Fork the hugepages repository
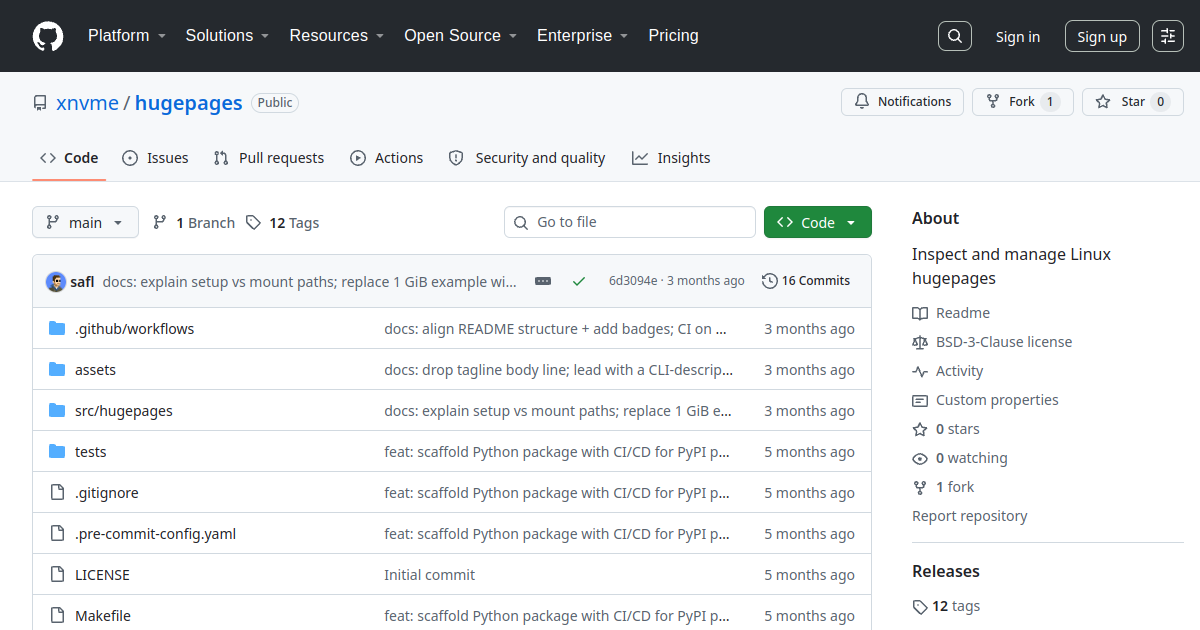Image resolution: width=1200 pixels, height=630 pixels. [1023, 102]
